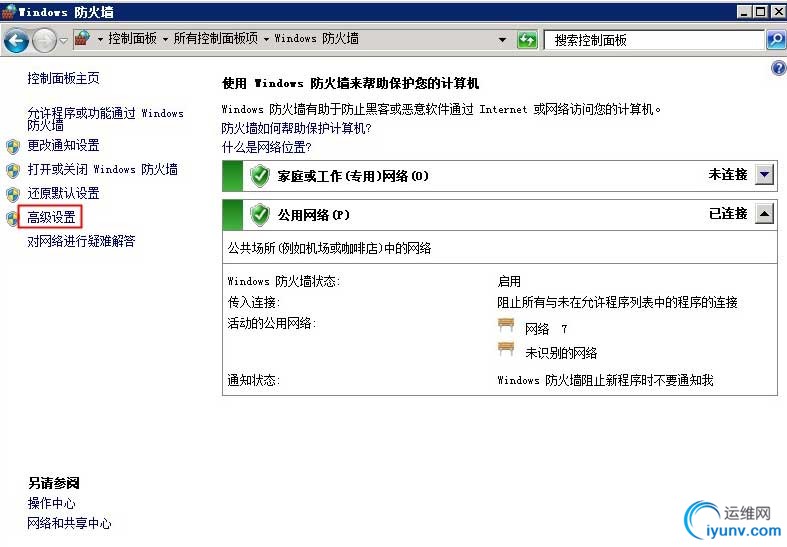
Task: Open 网络和共享中心 link
Action: click(69, 523)
